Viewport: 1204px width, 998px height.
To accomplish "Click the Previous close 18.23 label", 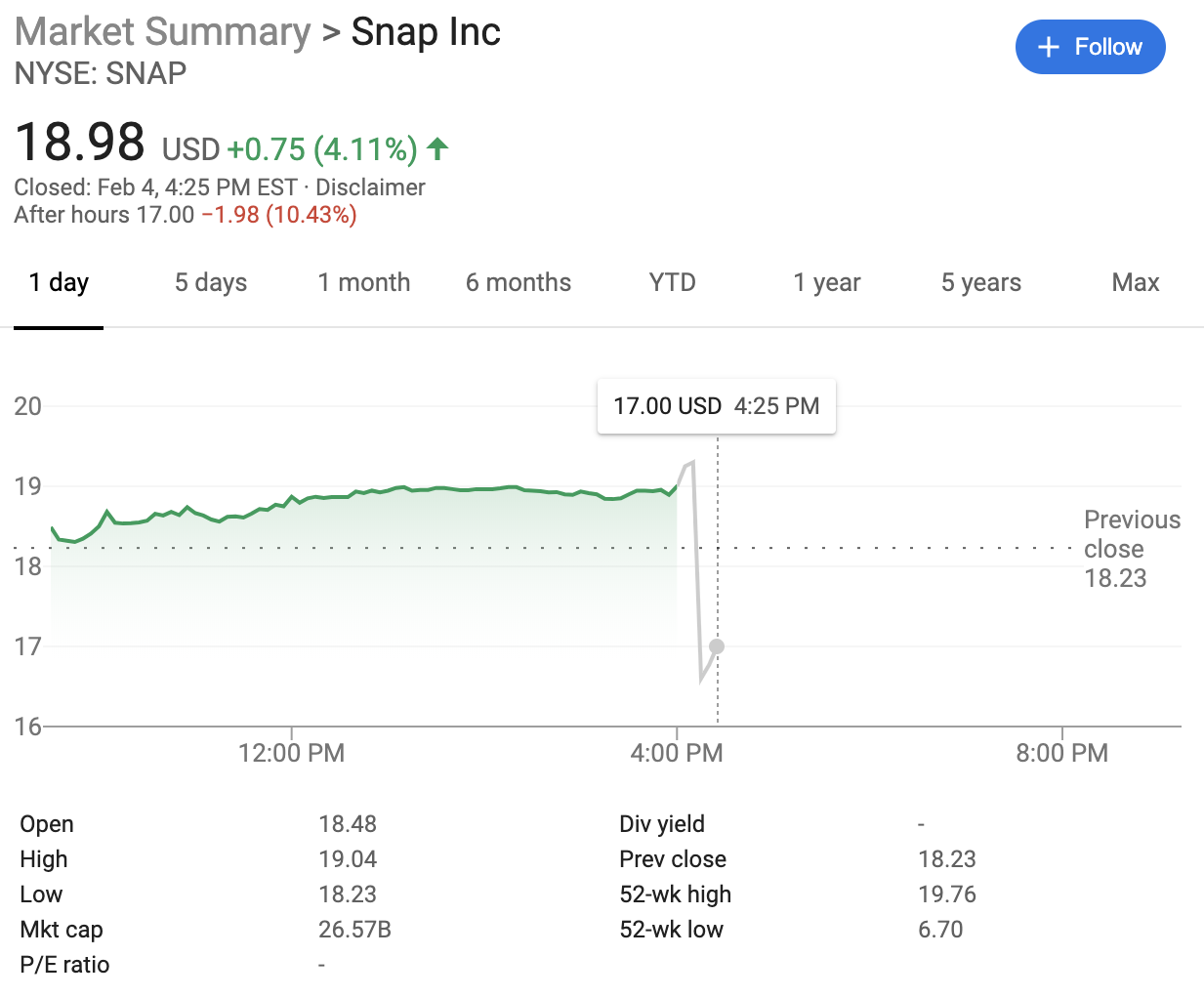I will tap(1131, 549).
